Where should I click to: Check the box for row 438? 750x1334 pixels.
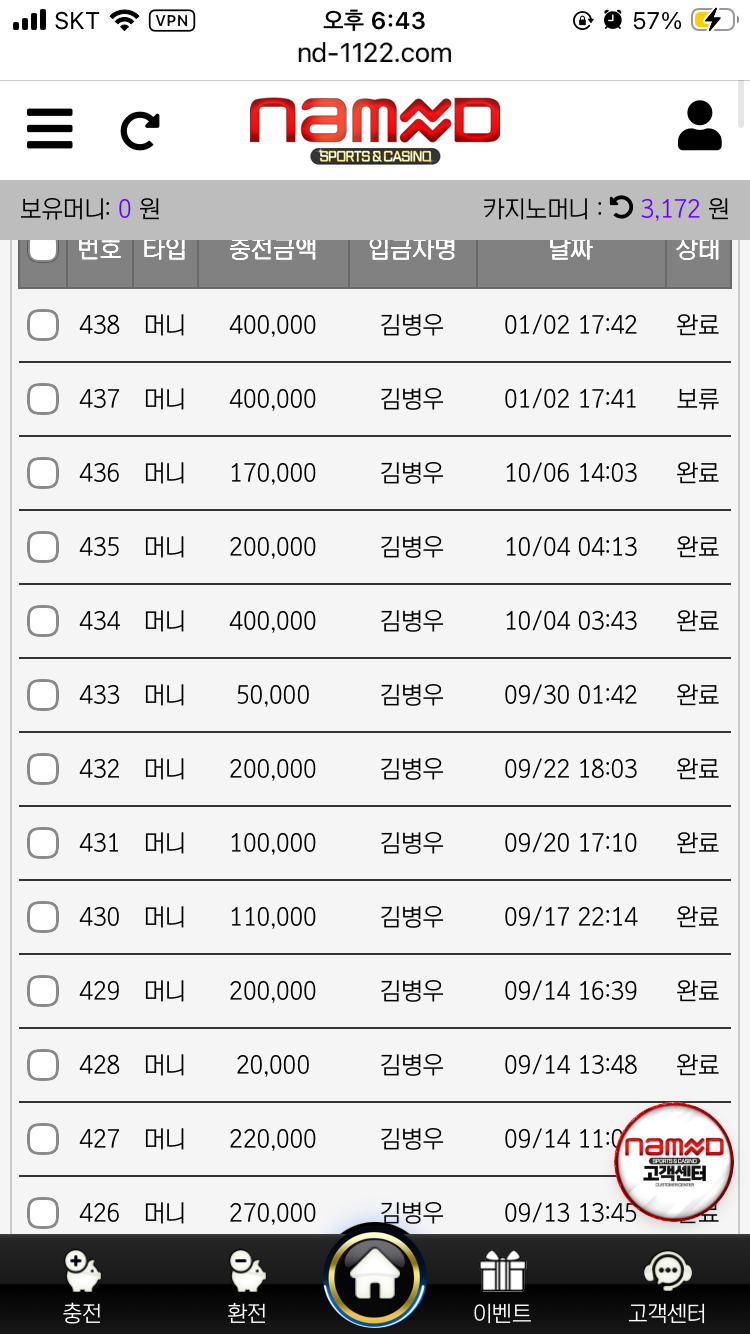43,325
